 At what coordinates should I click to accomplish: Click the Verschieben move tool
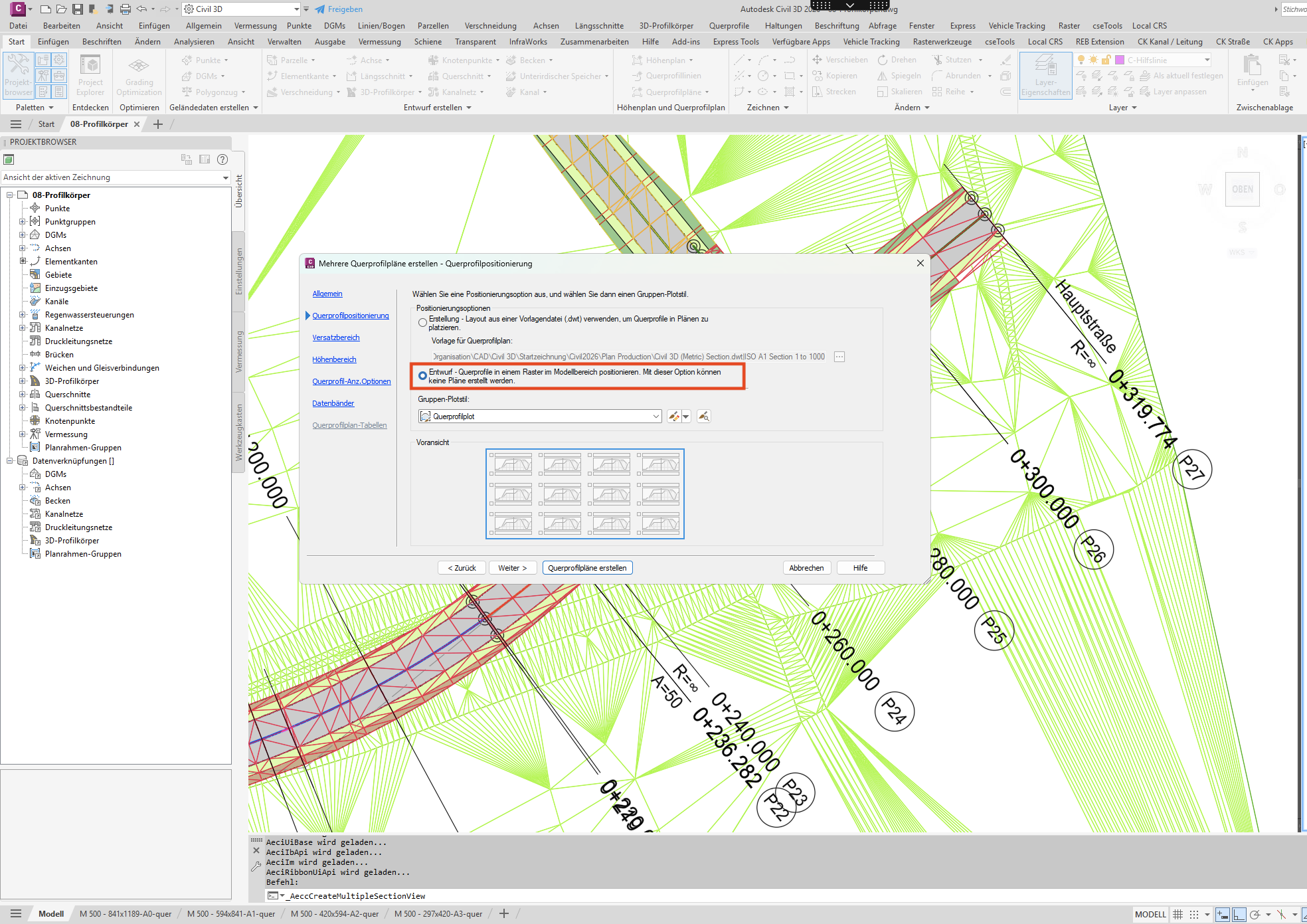839,60
